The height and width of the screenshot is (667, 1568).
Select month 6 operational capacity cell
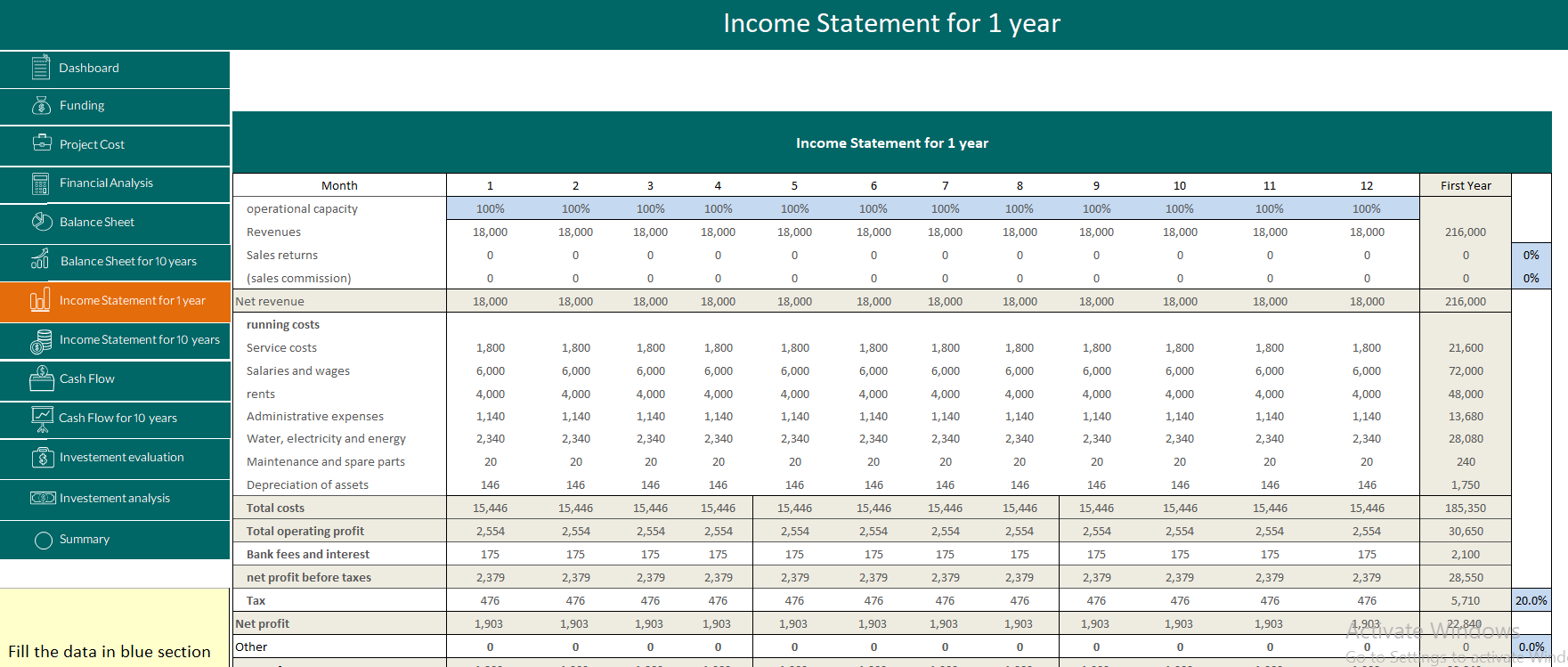pos(873,208)
